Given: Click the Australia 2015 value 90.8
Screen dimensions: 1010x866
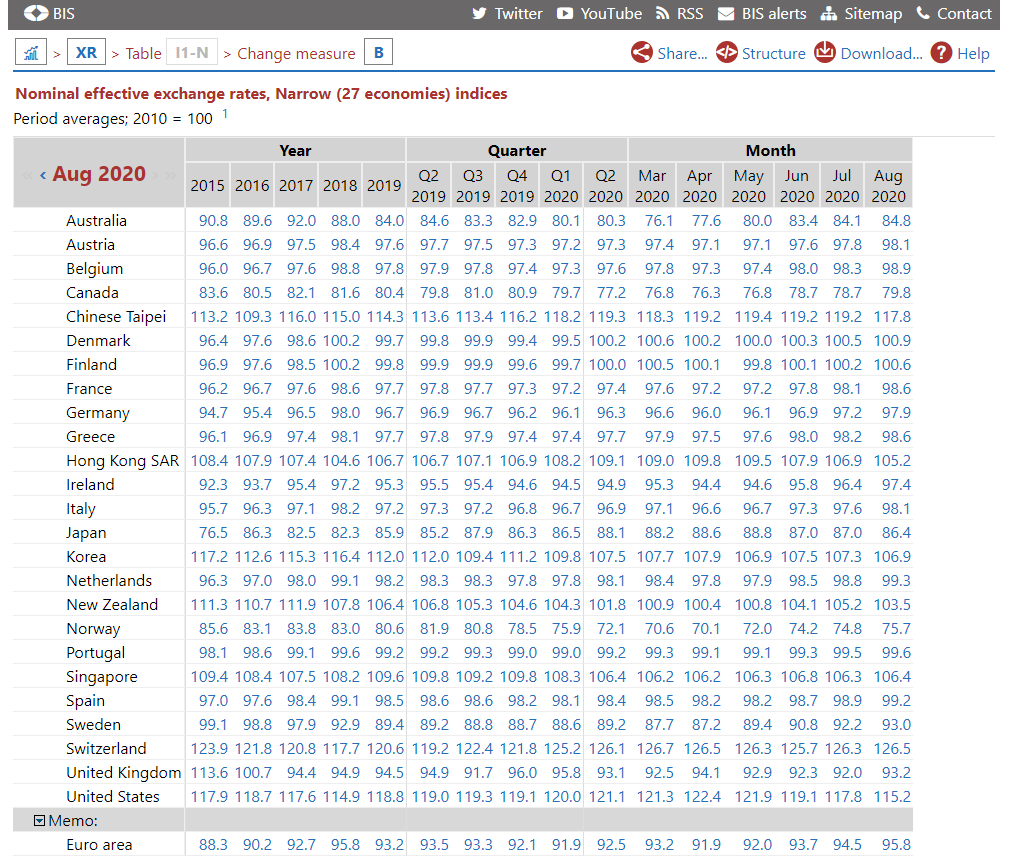Looking at the screenshot, I should [207, 221].
